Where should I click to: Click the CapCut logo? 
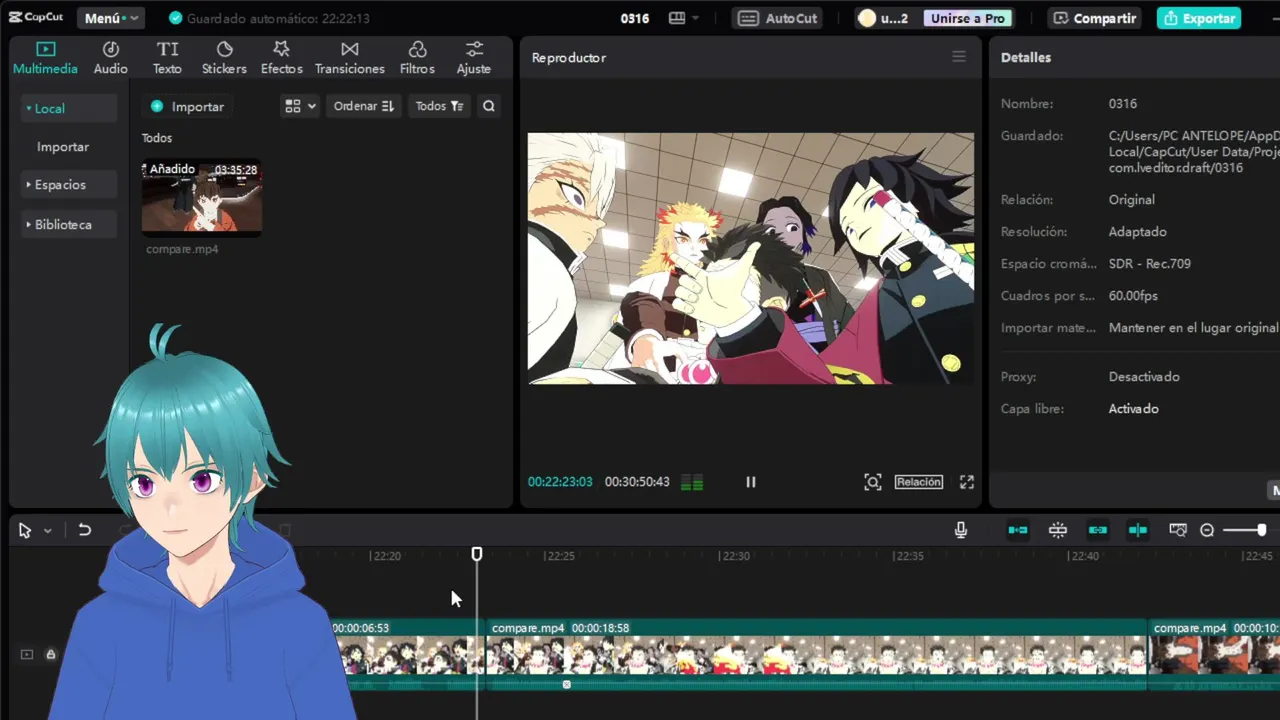pos(36,18)
